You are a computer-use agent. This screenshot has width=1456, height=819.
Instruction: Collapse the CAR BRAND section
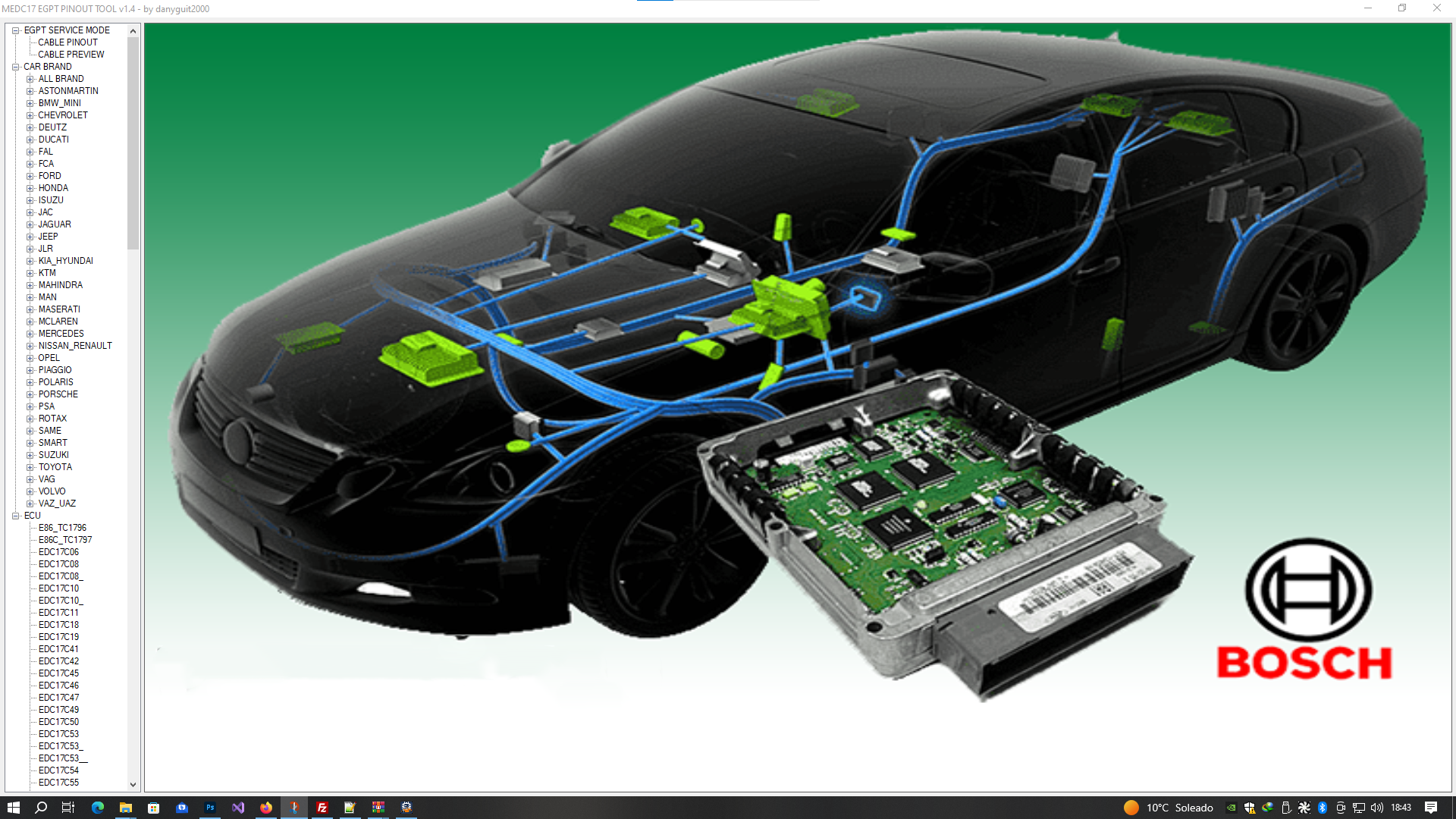pos(16,67)
